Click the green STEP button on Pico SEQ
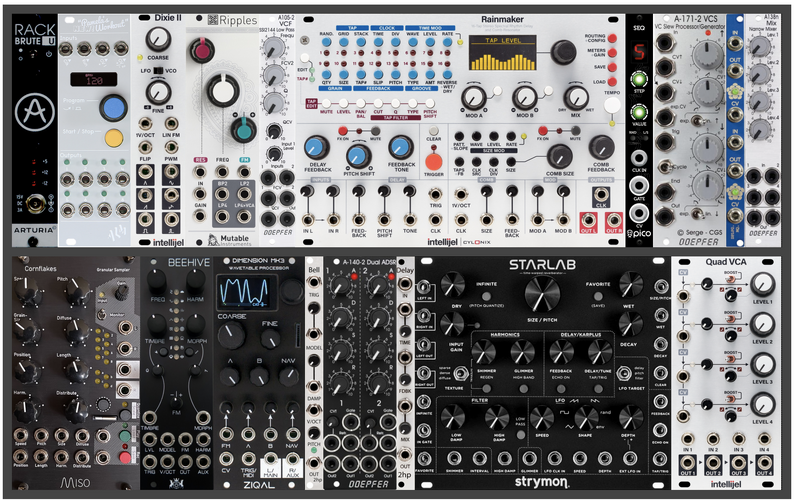 coord(639,80)
